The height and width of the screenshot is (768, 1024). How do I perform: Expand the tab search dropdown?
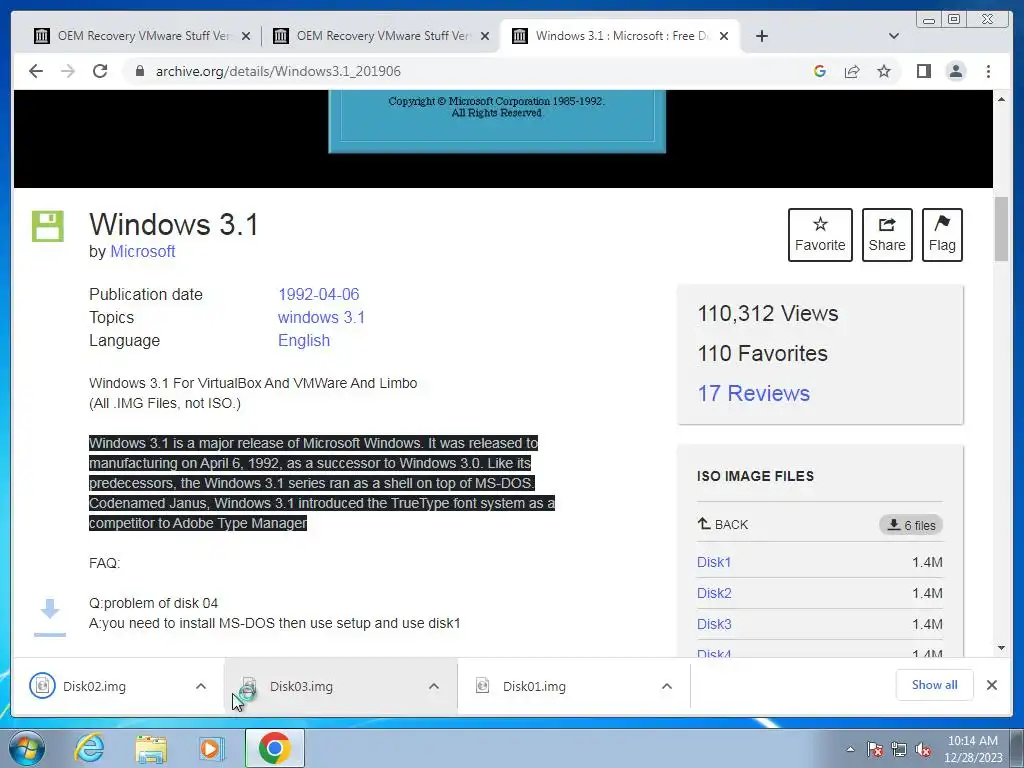tap(894, 36)
